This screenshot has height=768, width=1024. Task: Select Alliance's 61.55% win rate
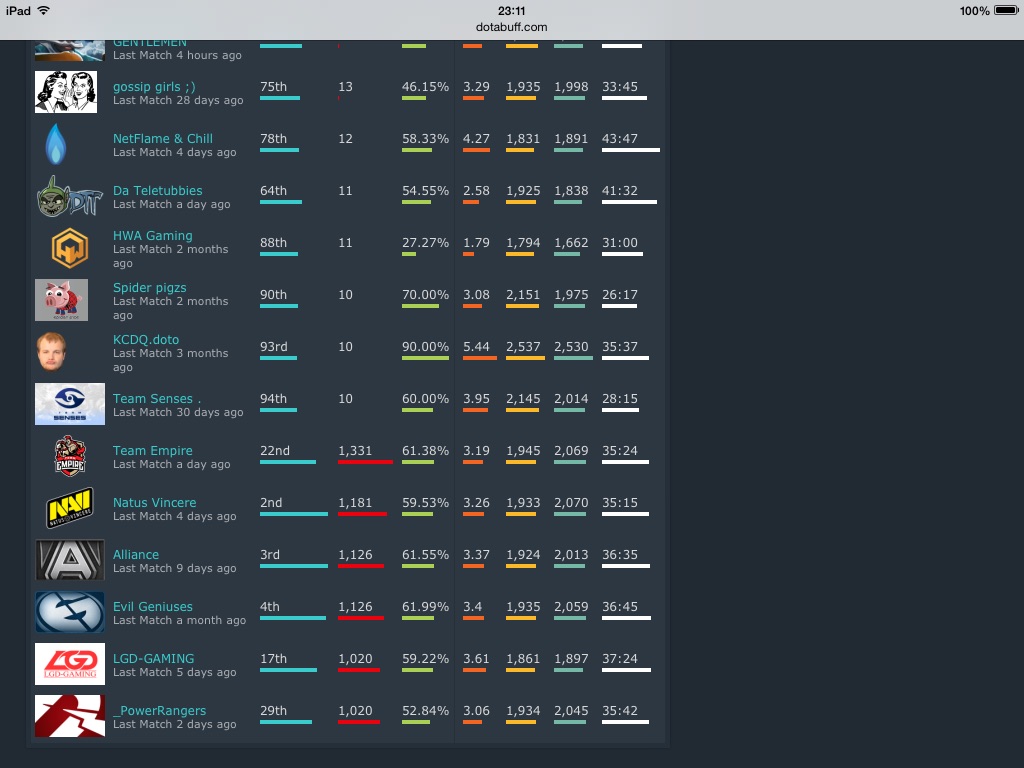click(425, 554)
